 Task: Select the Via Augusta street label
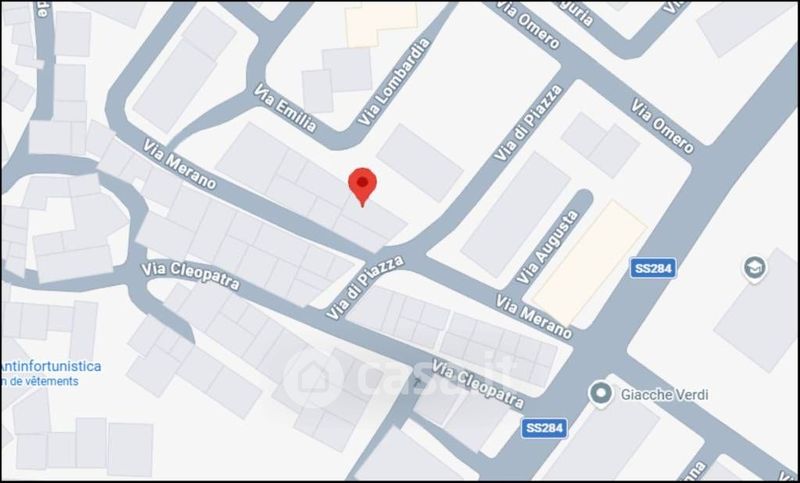coord(548,247)
